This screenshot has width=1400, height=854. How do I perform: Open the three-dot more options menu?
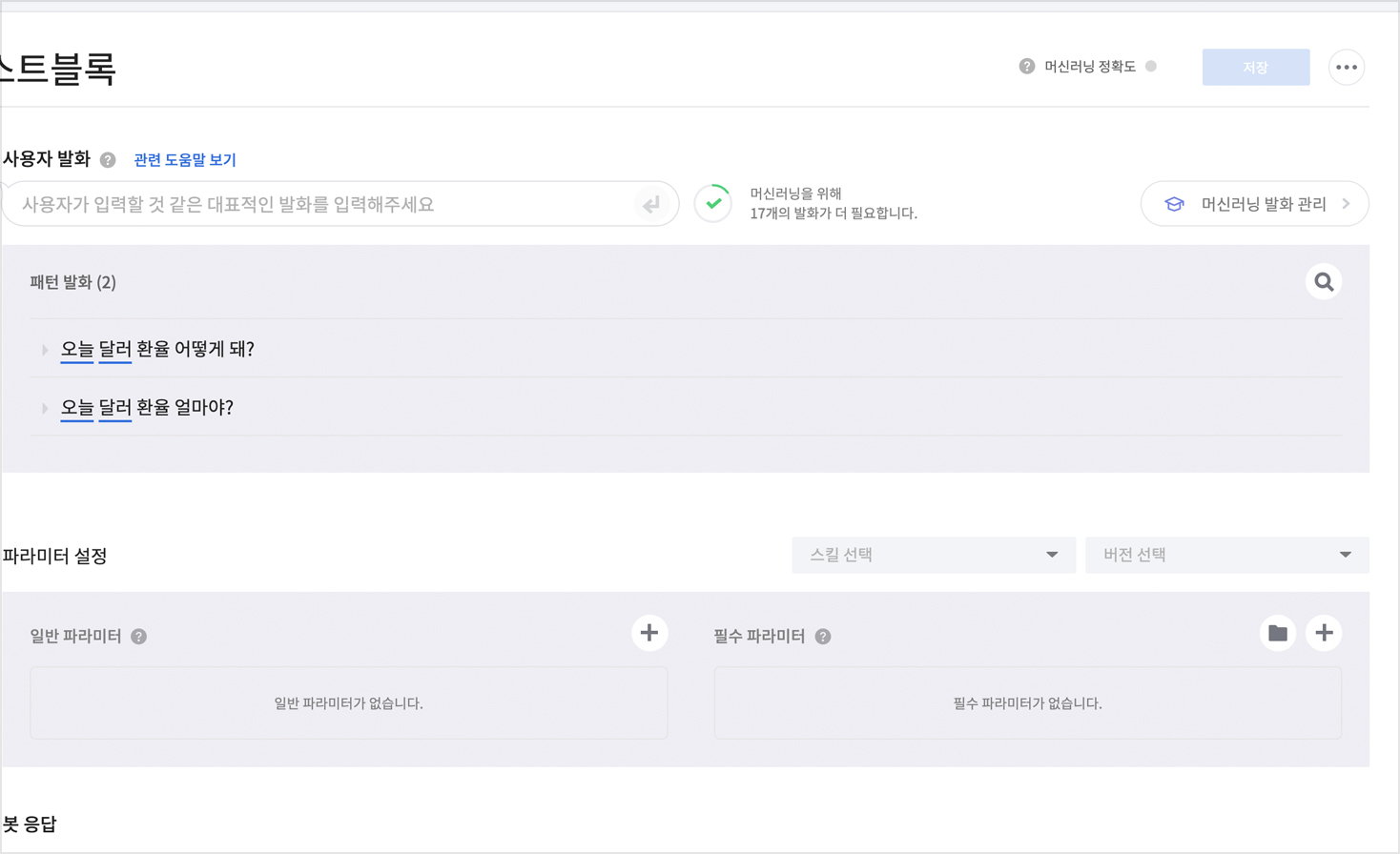tap(1346, 67)
